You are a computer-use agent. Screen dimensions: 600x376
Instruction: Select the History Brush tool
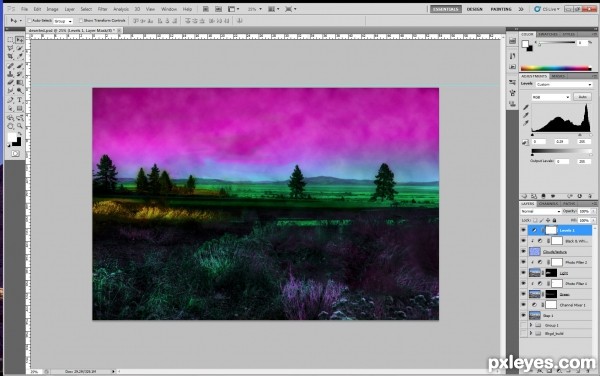point(20,74)
